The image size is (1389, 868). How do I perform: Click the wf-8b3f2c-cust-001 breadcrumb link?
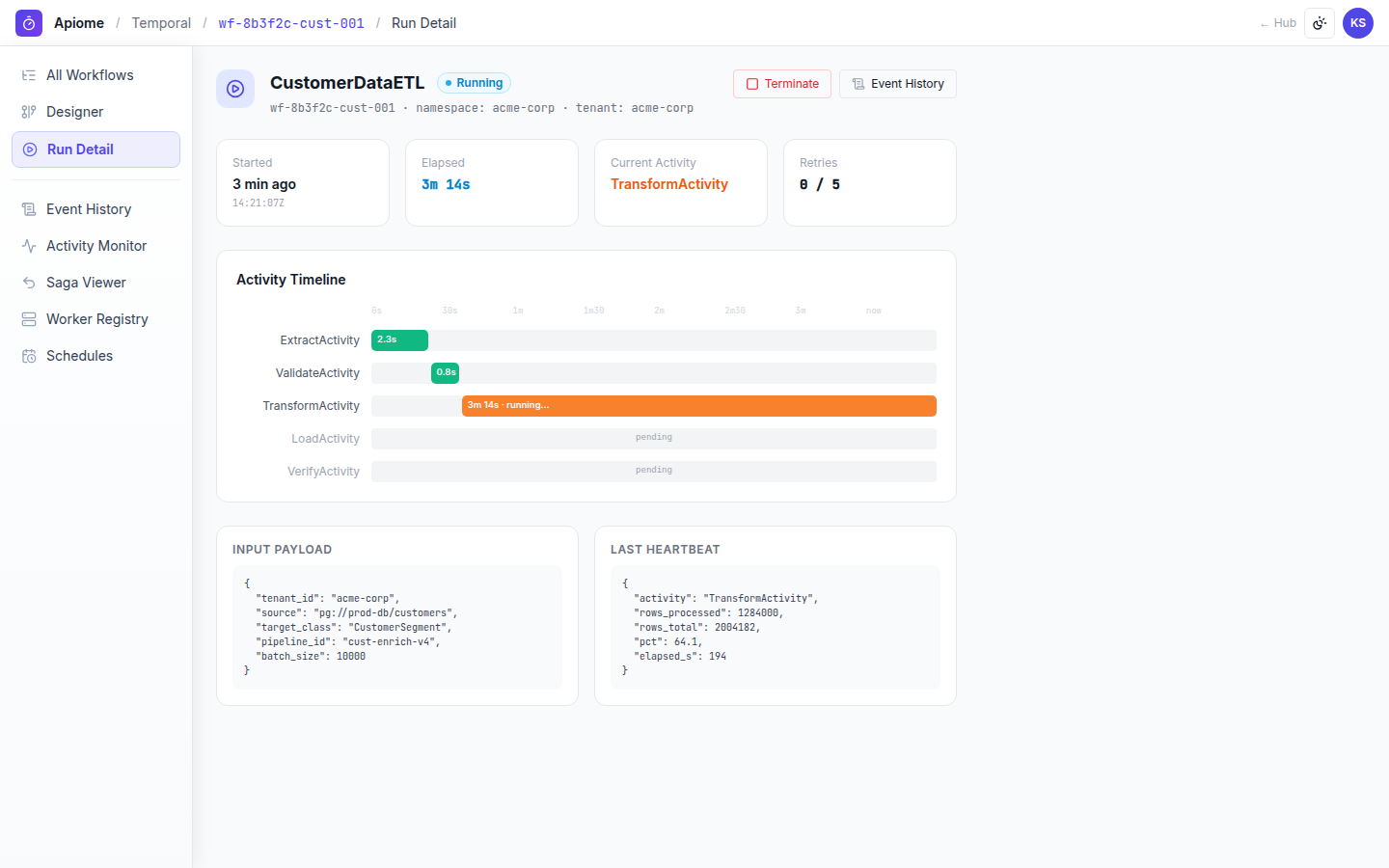point(291,23)
